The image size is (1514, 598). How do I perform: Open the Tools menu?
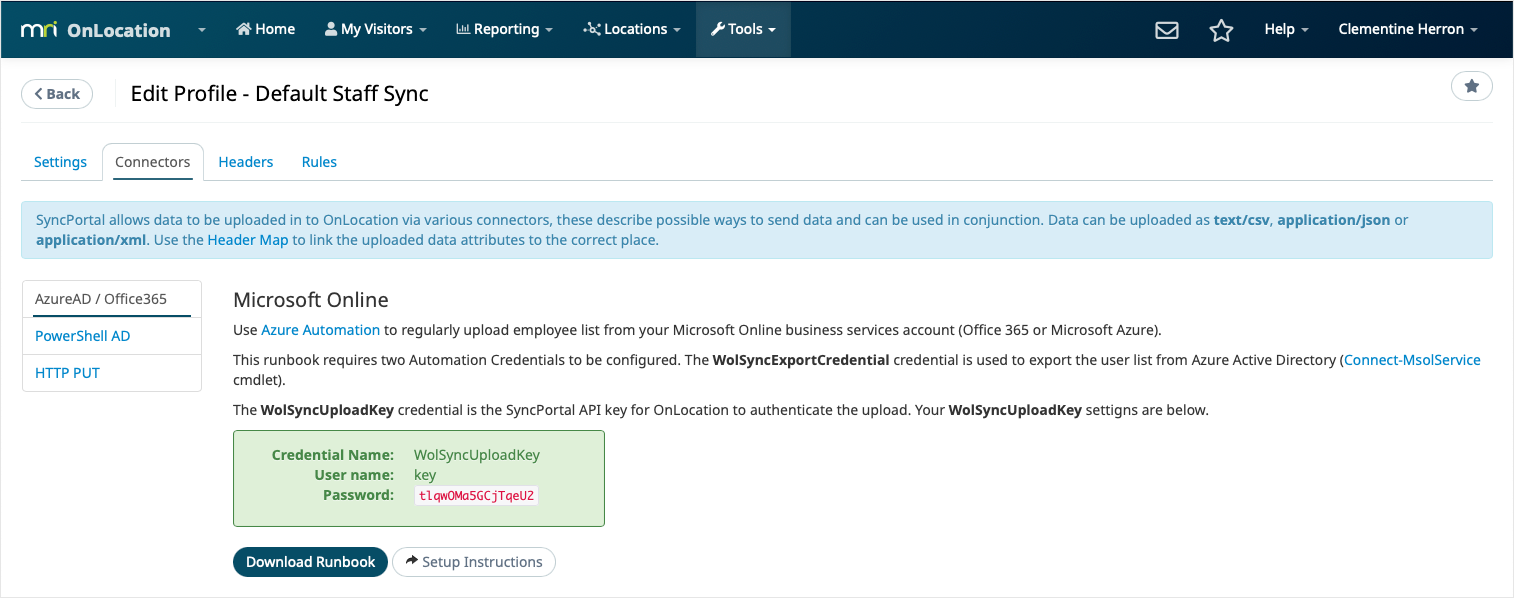(743, 29)
